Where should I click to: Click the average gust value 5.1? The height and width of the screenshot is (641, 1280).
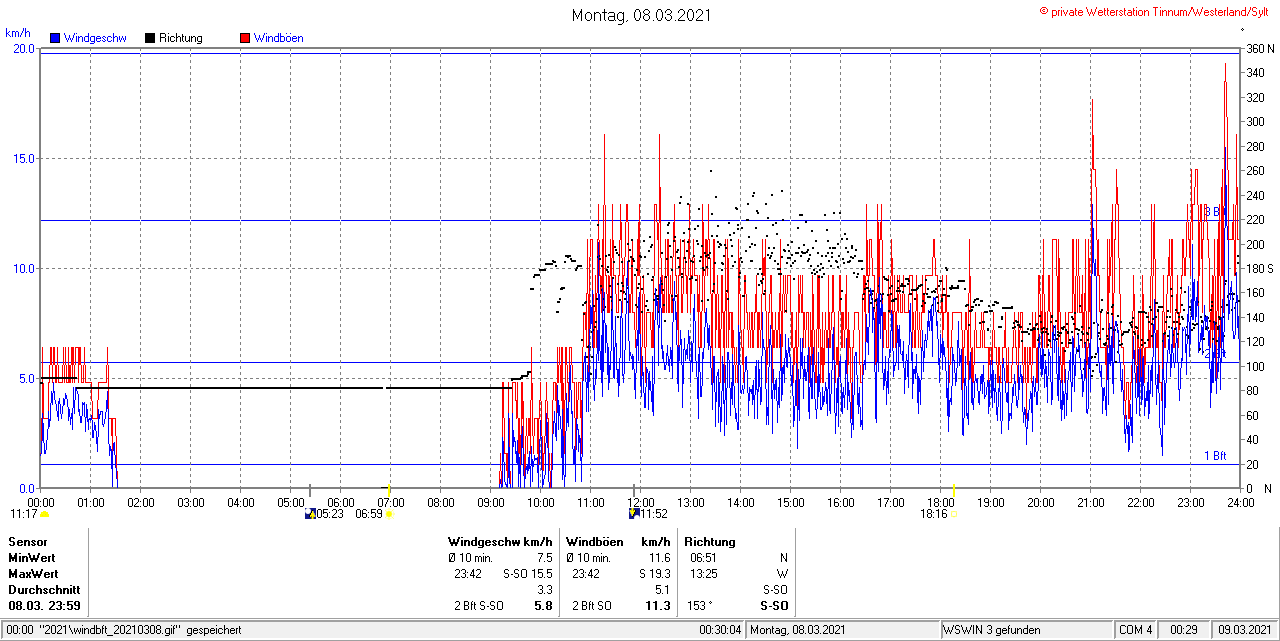pyautogui.click(x=663, y=590)
